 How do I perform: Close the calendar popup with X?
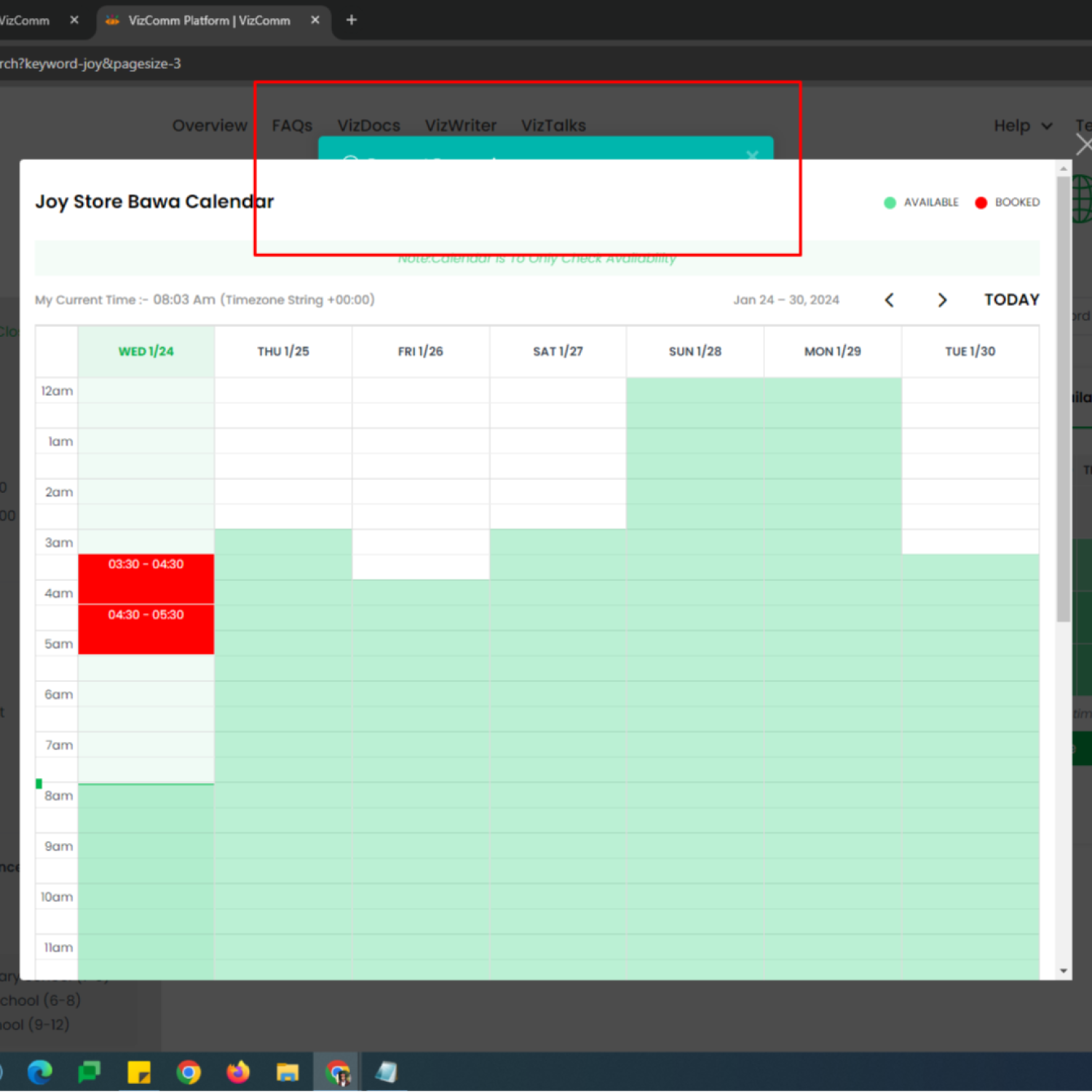[1084, 145]
